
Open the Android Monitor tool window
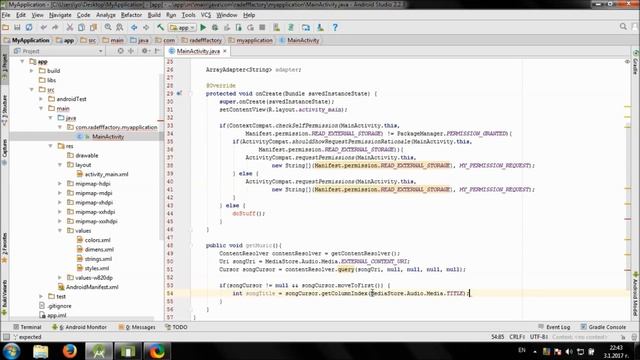79,327
